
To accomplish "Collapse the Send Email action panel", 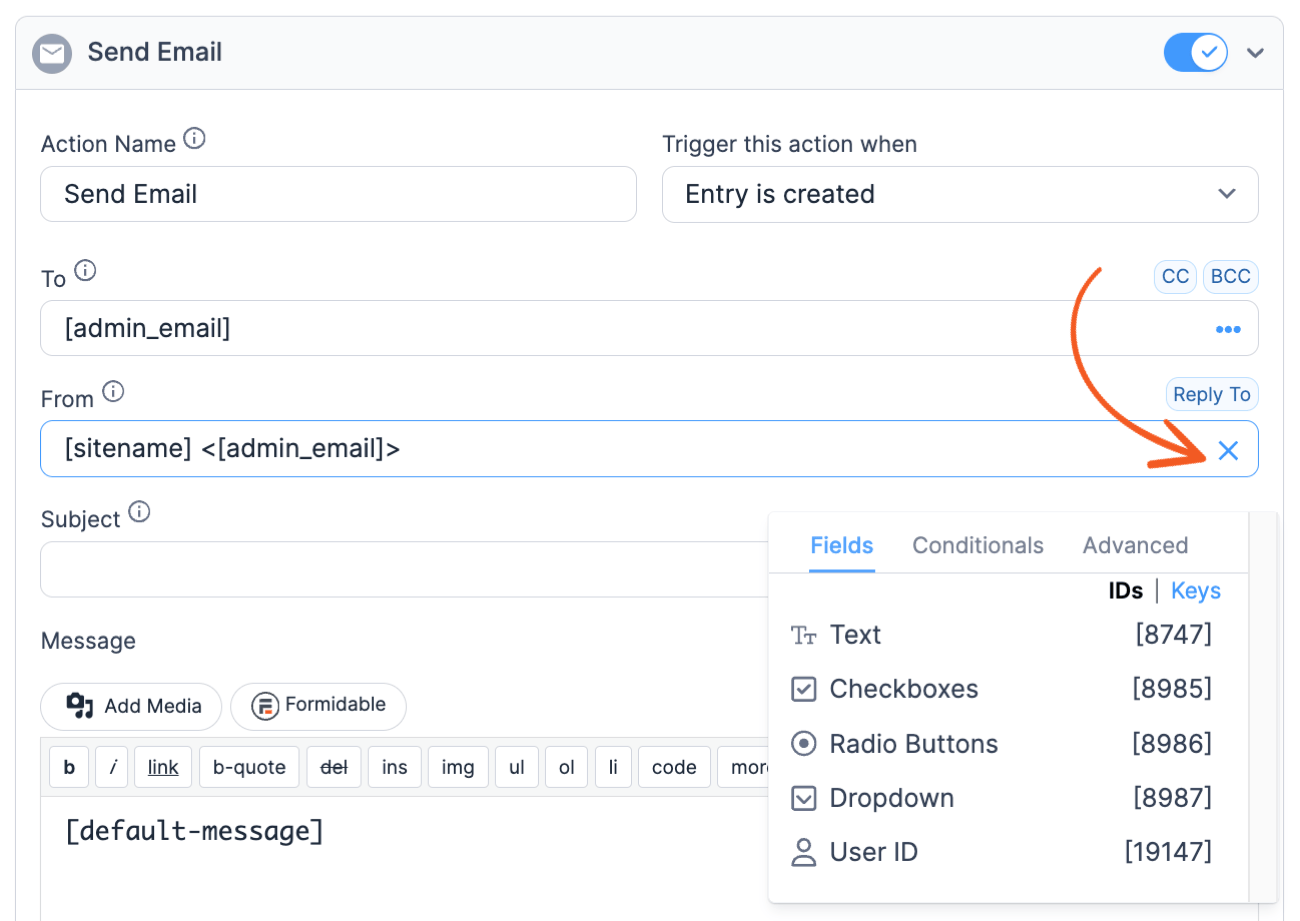I will [x=1256, y=53].
